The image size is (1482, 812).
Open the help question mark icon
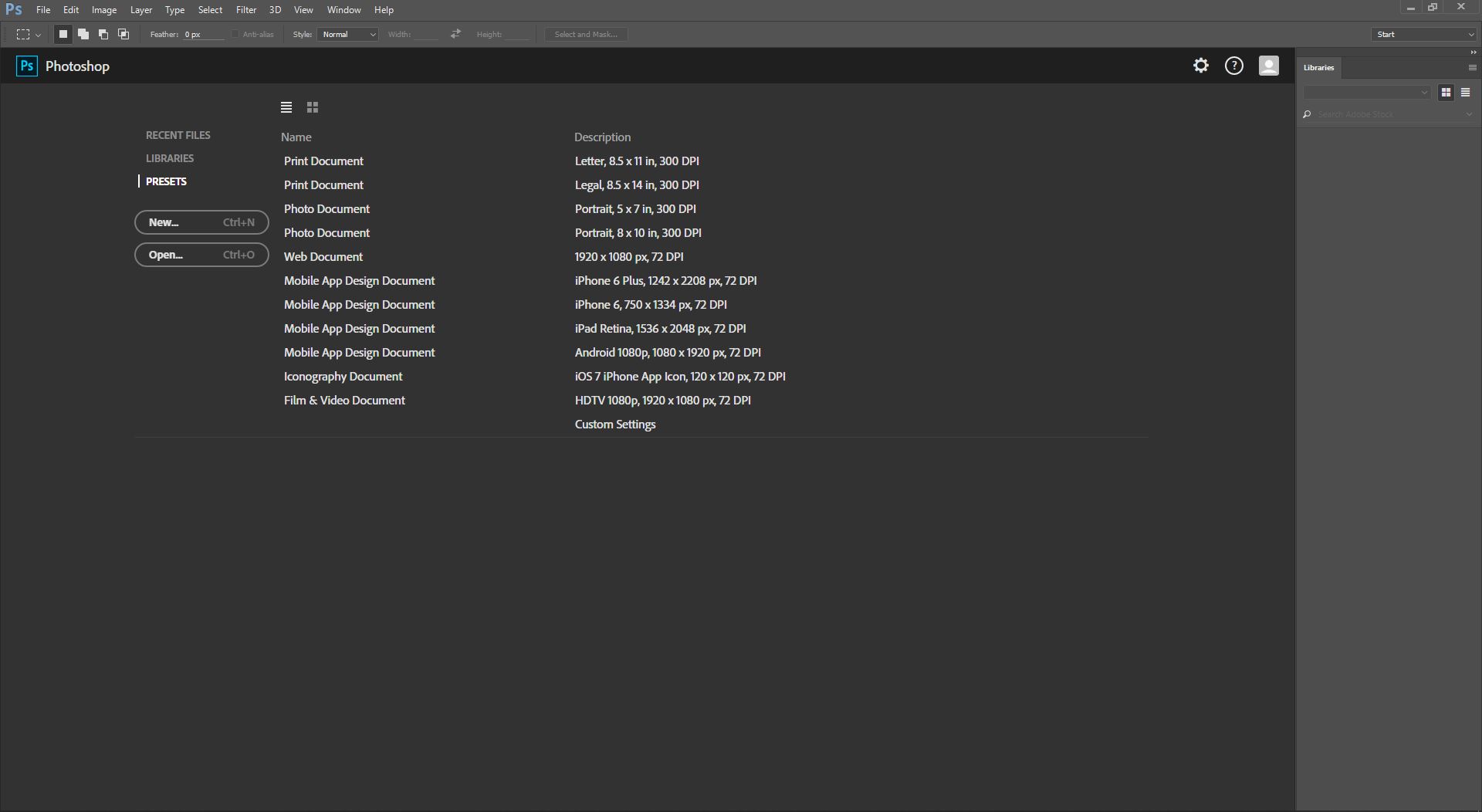[x=1234, y=66]
